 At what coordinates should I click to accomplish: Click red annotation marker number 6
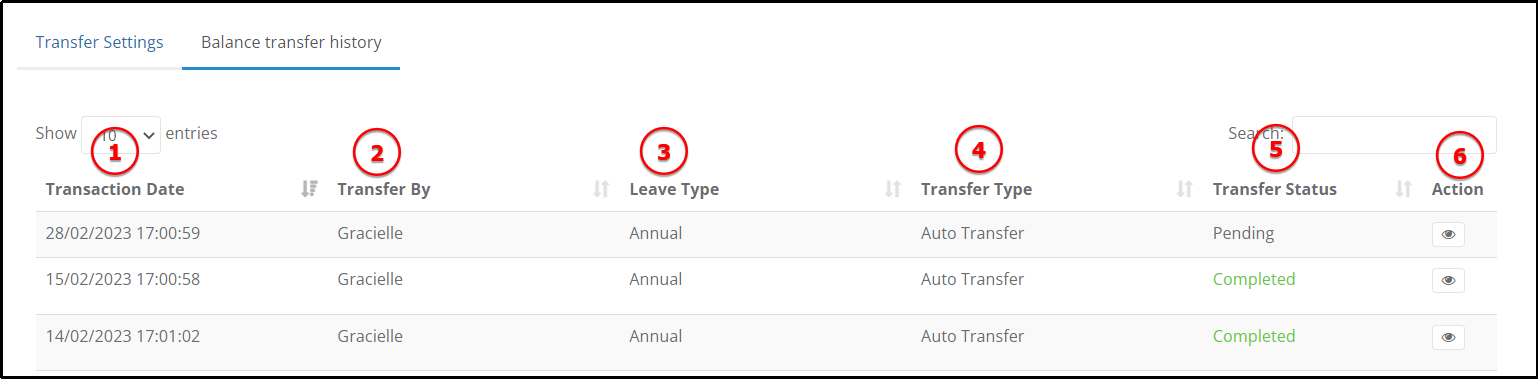point(1459,156)
